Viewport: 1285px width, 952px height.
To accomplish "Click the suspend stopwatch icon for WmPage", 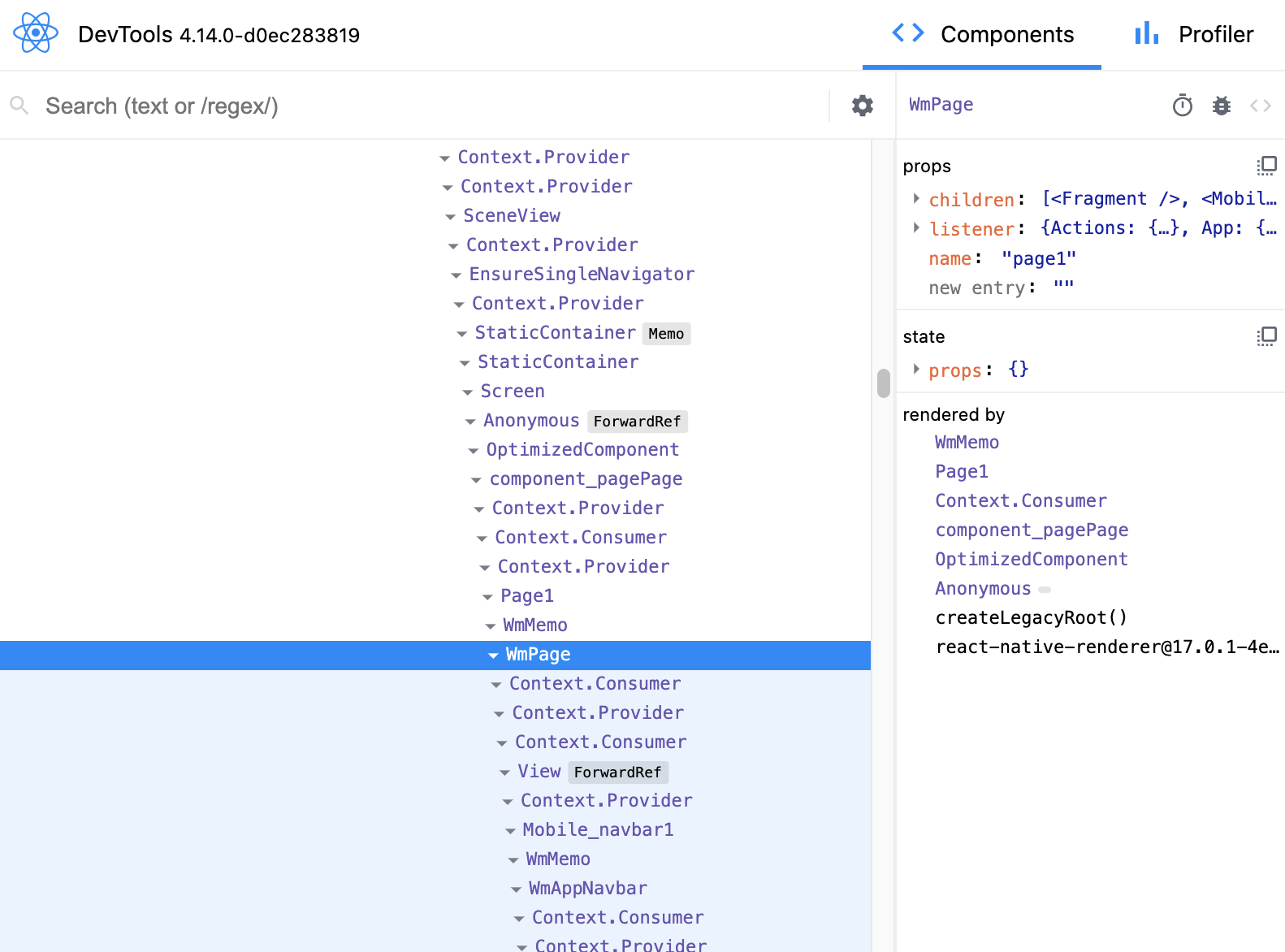I will pyautogui.click(x=1182, y=106).
